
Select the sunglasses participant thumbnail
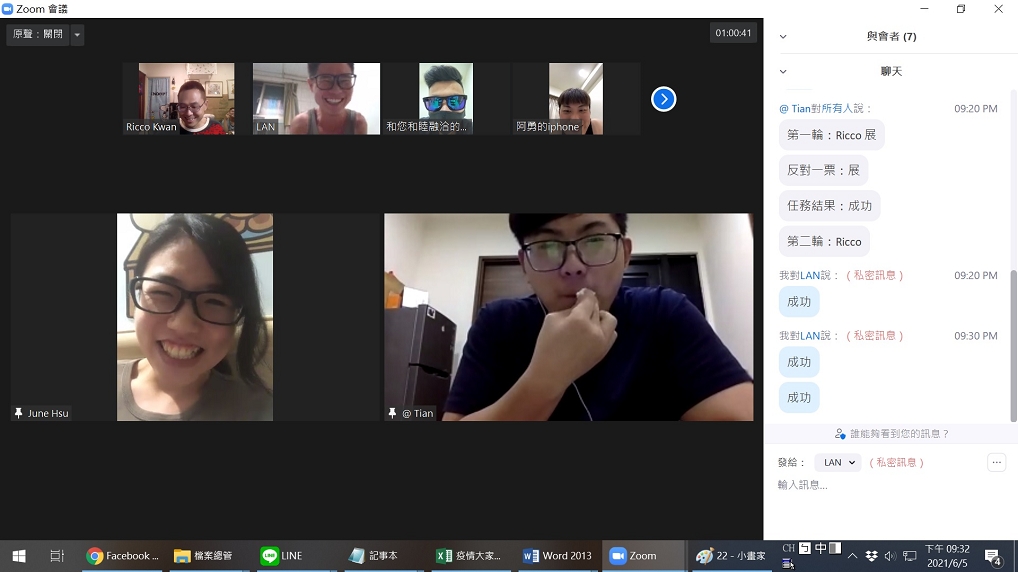[x=446, y=99]
